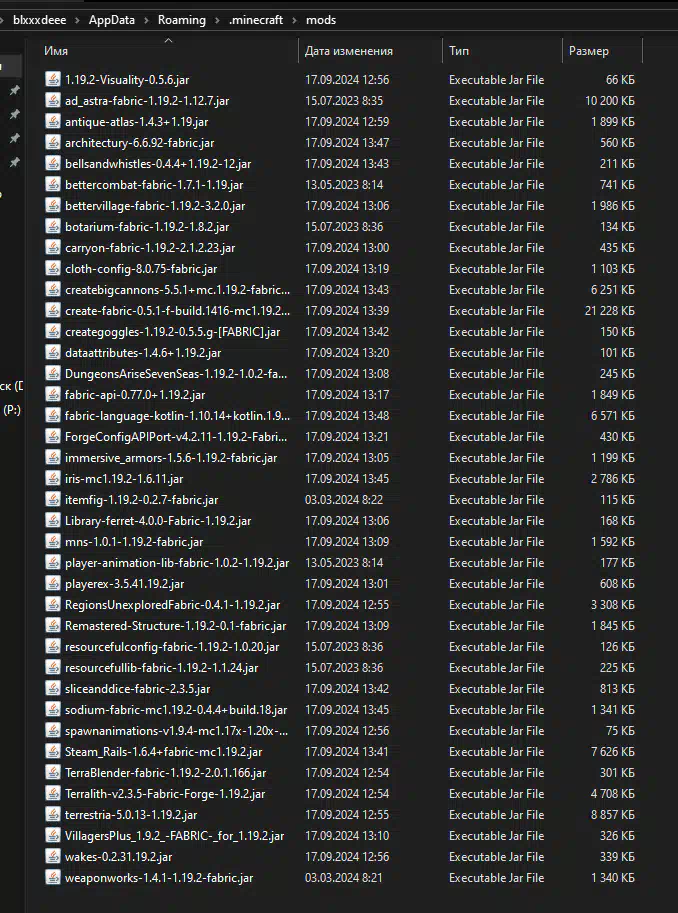Click the 21 228 КБ size value
Screen dimensions: 678x913
610,310
